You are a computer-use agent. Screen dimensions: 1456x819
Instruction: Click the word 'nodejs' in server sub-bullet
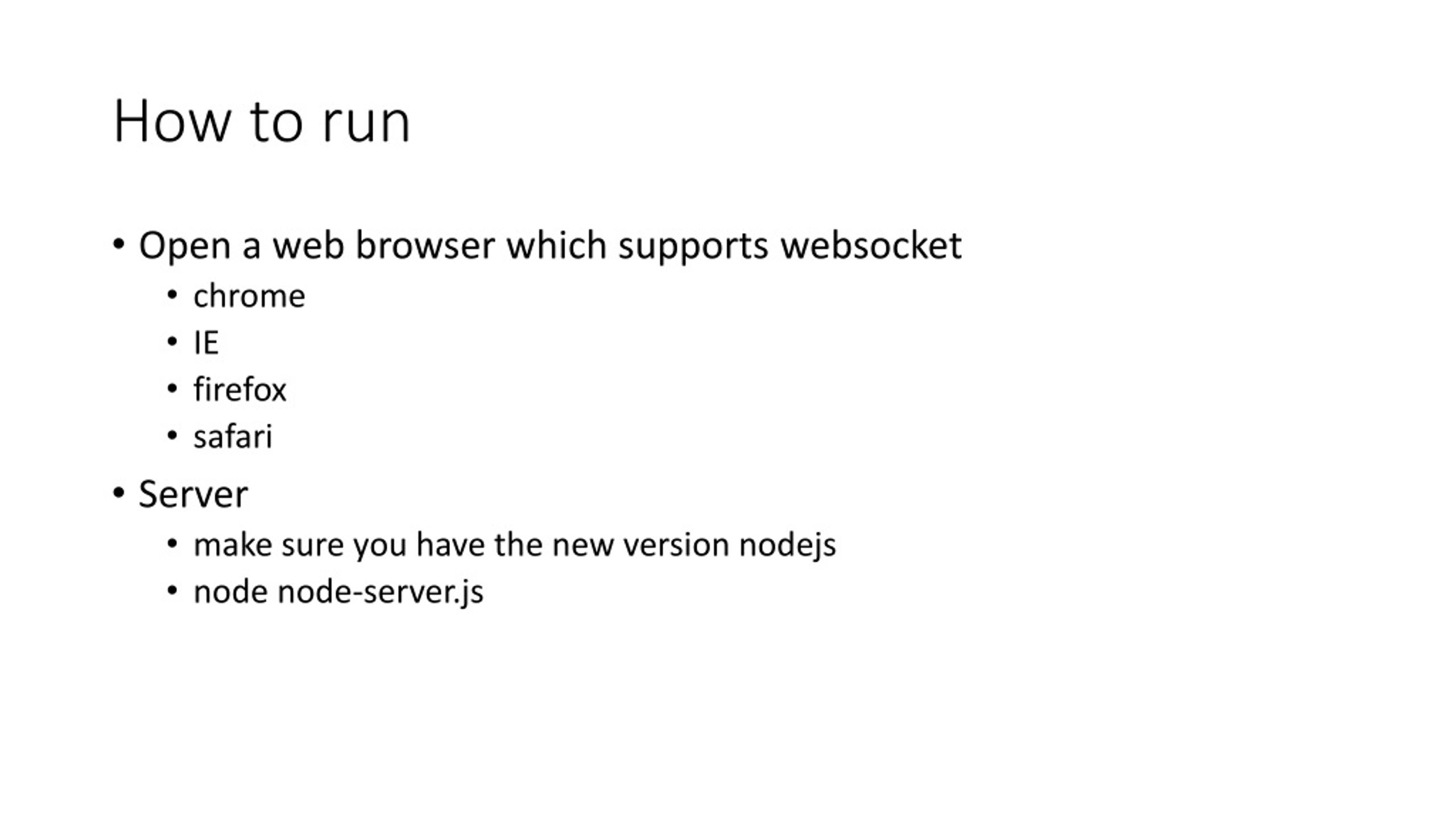point(787,546)
